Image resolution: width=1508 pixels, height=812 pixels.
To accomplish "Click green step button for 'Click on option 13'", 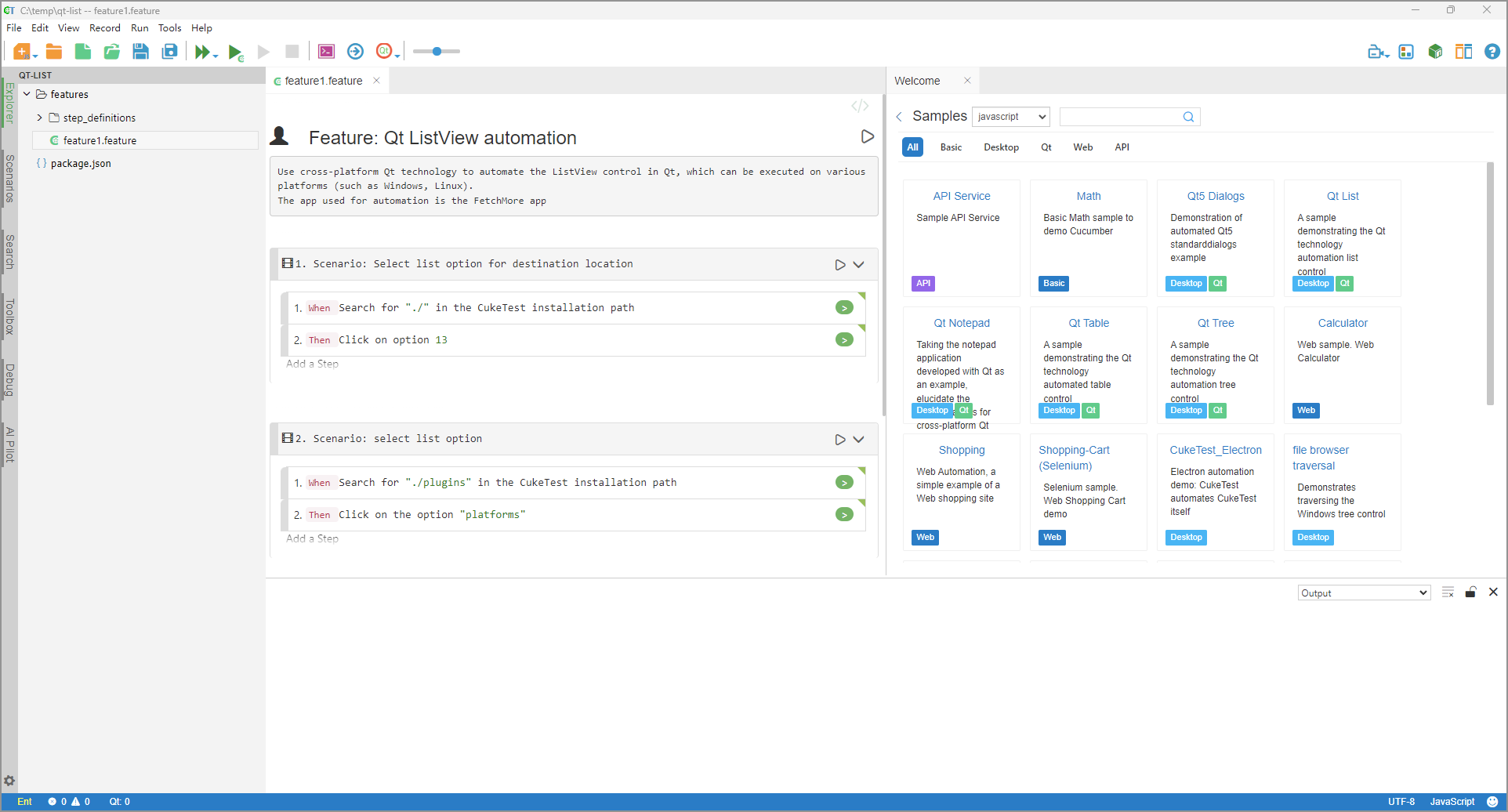I will tap(844, 340).
